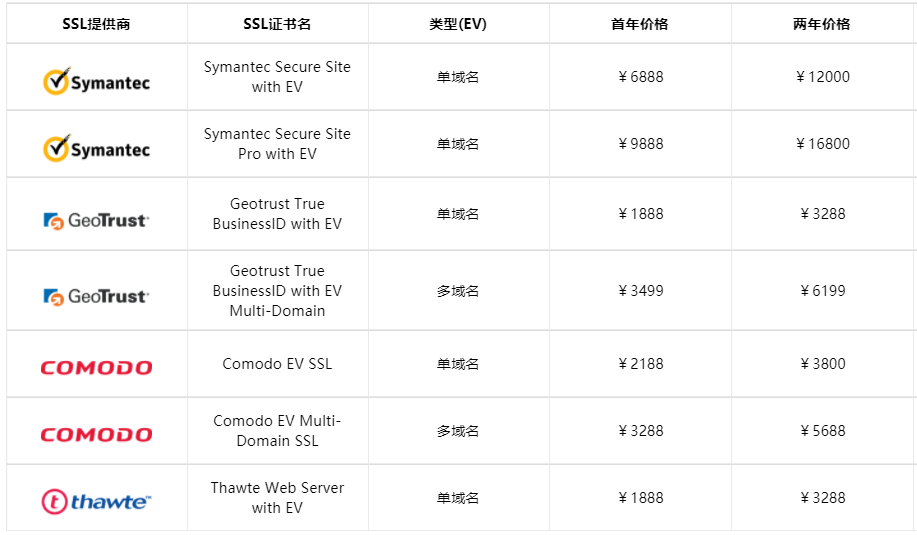Click the 首年价格 column header
The height and width of the screenshot is (535, 917).
(640, 24)
